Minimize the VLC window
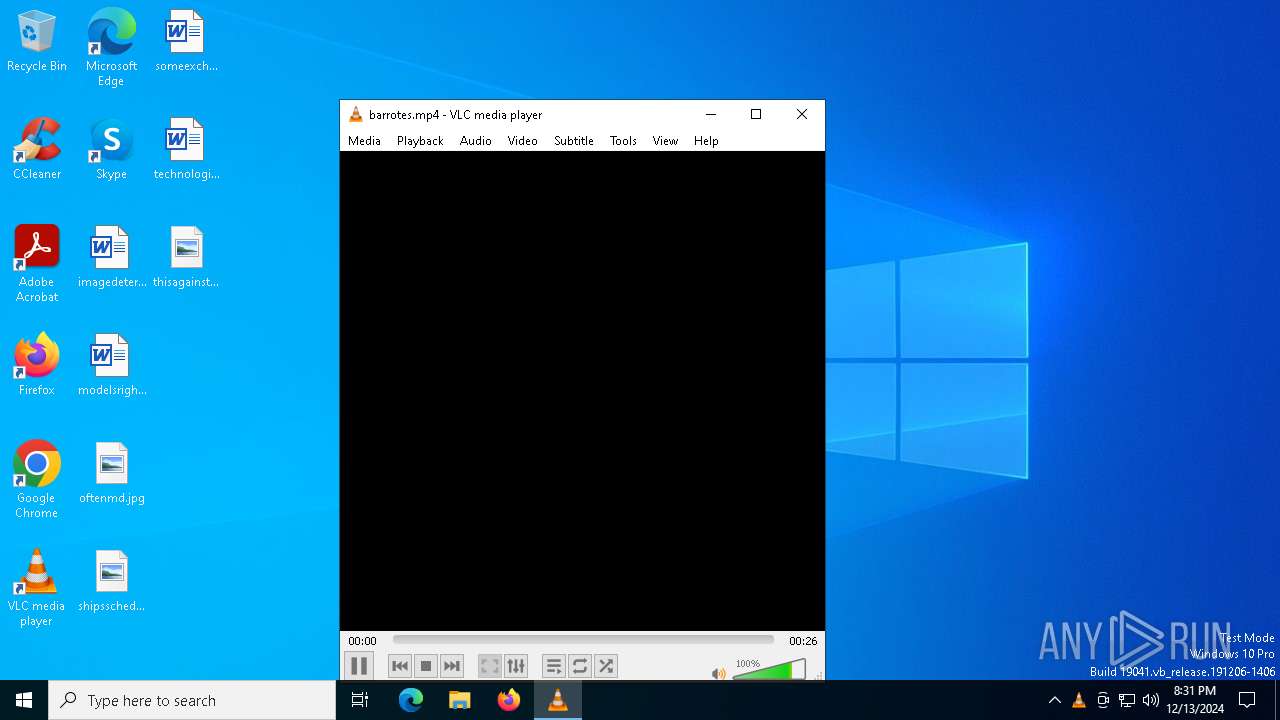Viewport: 1280px width, 720px height. coord(711,114)
